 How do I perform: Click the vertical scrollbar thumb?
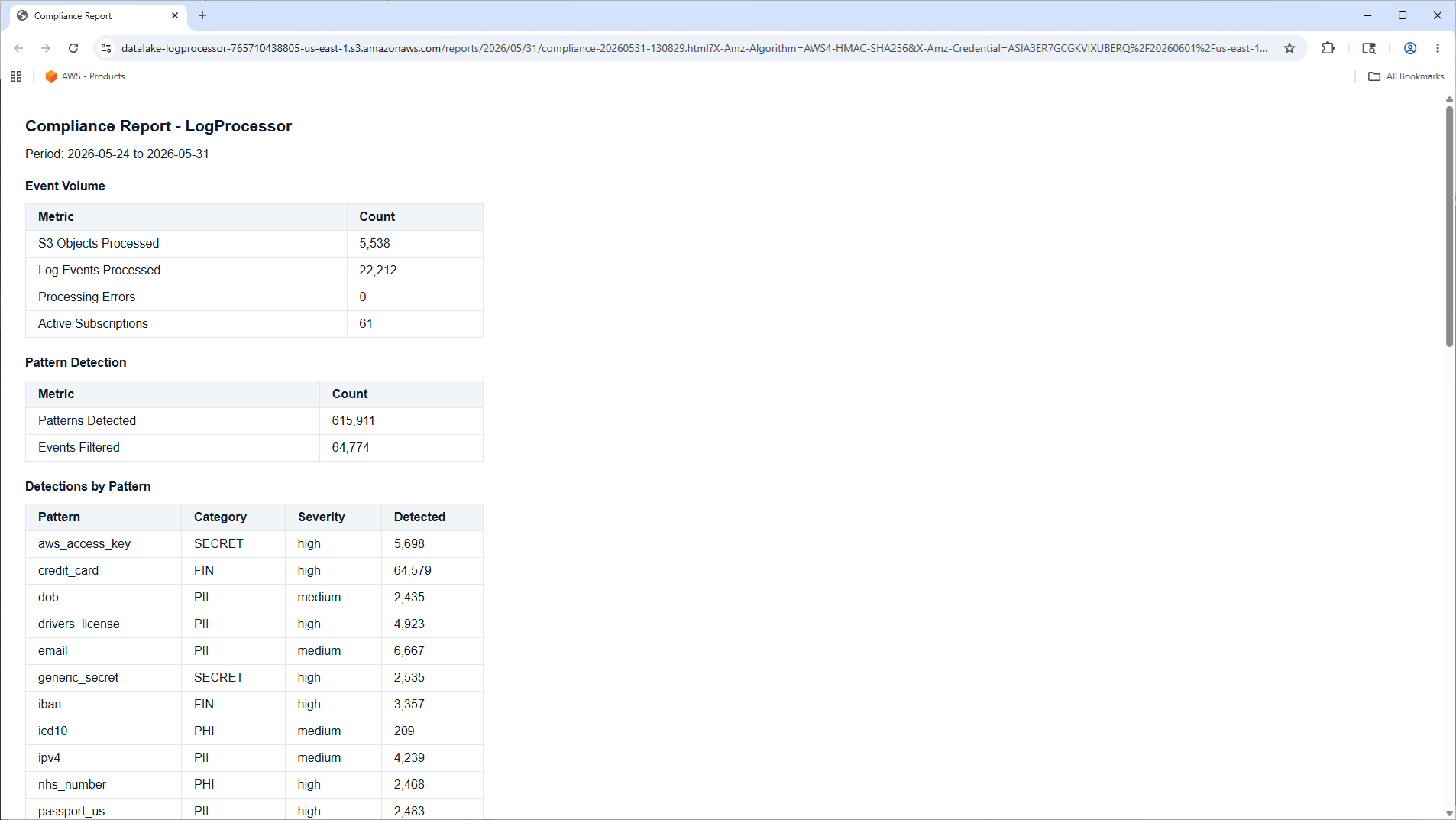click(x=1449, y=226)
